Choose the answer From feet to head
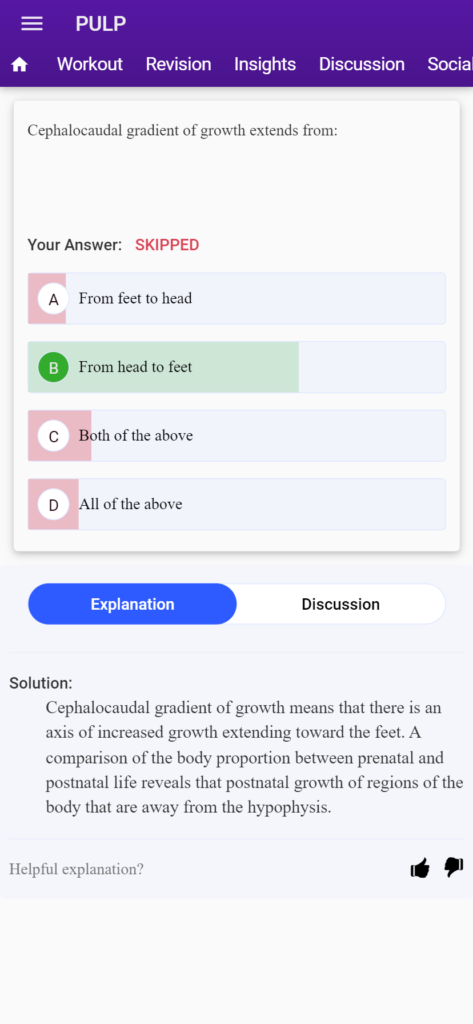Viewport: 473px width, 1024px height. [236, 298]
